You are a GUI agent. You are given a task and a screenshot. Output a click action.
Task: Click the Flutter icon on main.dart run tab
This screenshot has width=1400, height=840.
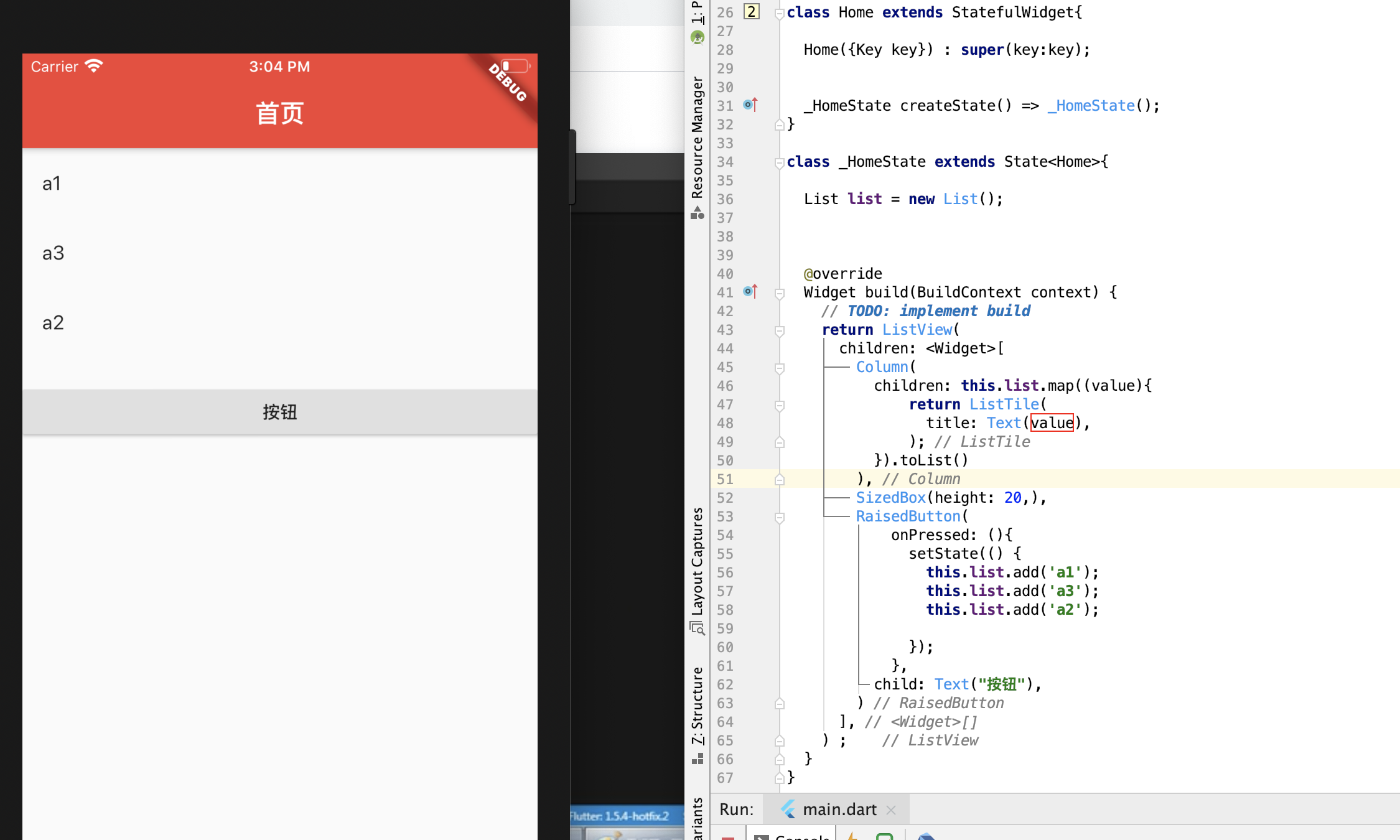[788, 809]
